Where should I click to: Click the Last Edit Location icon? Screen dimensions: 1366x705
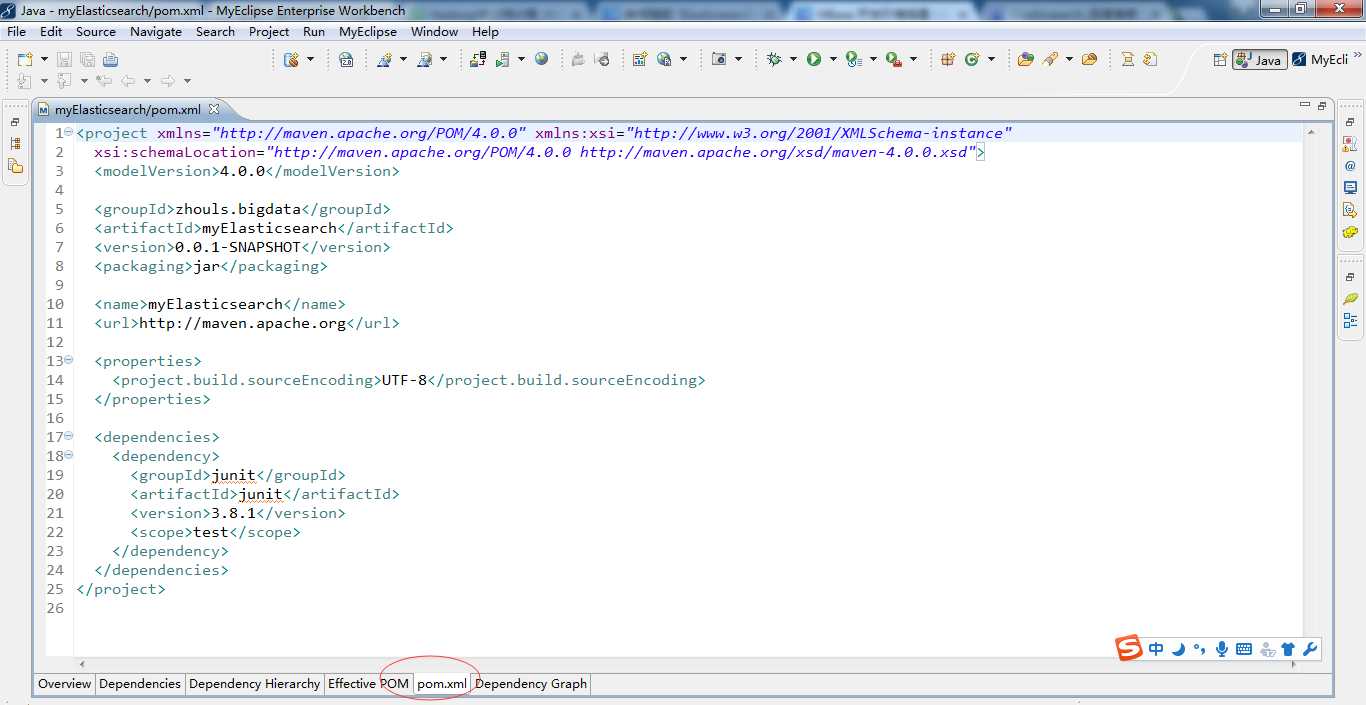[x=104, y=81]
